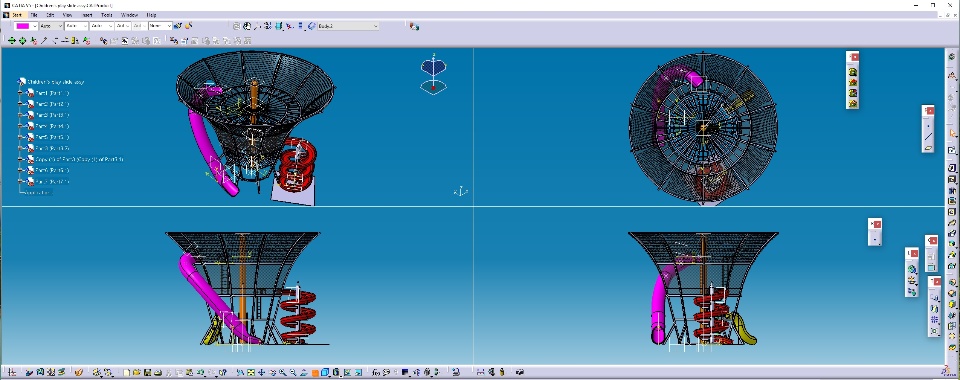960x380 pixels.
Task: Click the Plane tool in floating toolbar
Action: (929, 147)
